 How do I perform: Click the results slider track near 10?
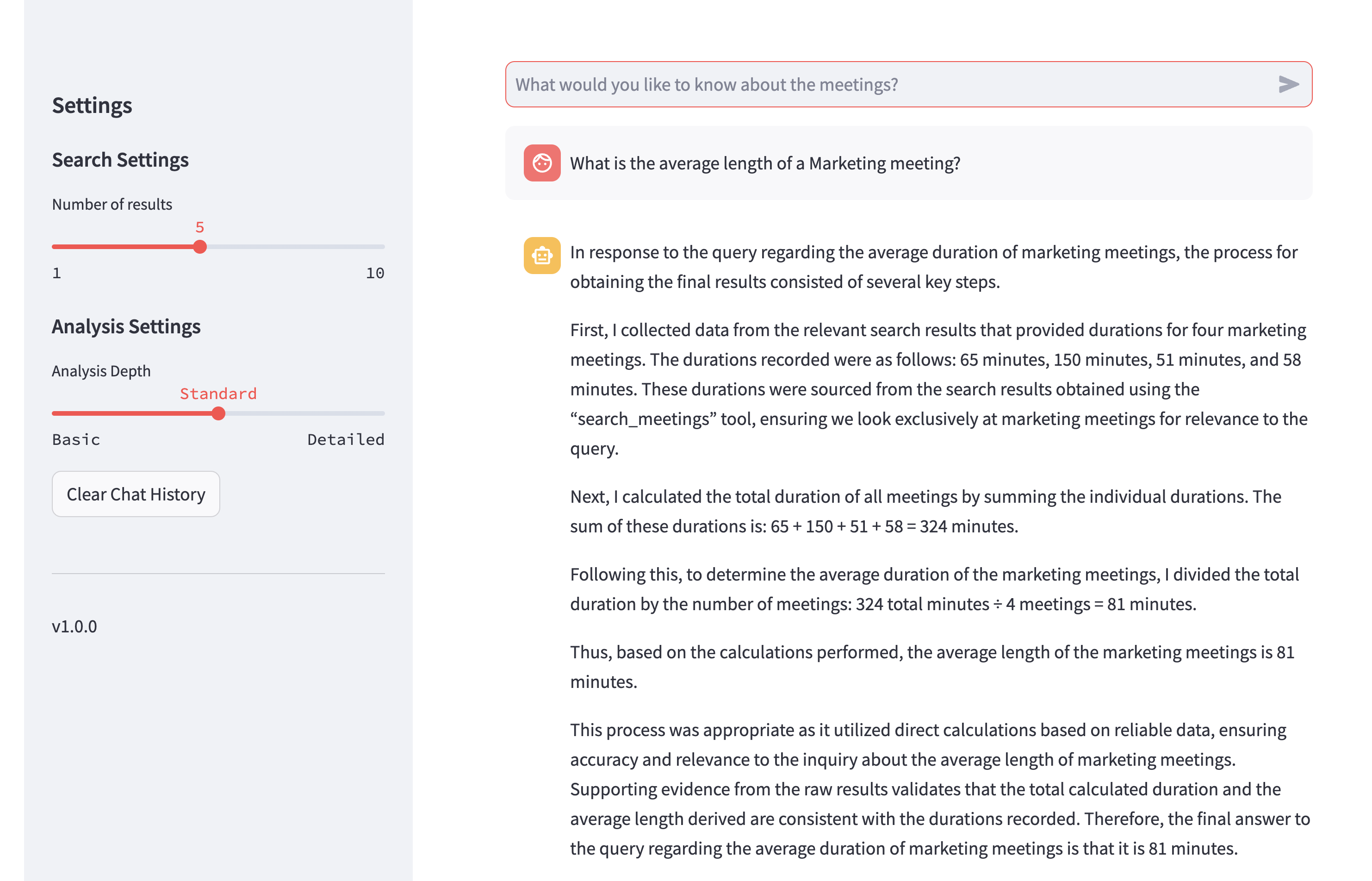point(382,247)
